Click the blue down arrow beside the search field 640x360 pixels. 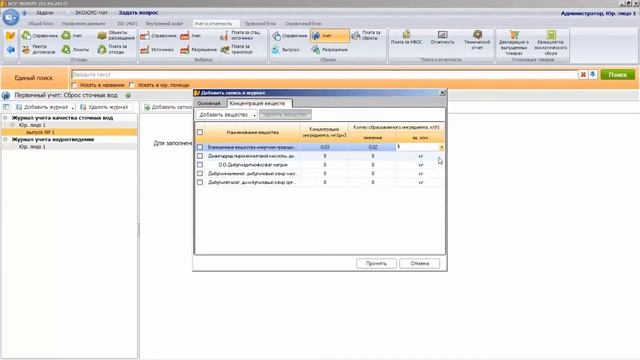coord(593,75)
